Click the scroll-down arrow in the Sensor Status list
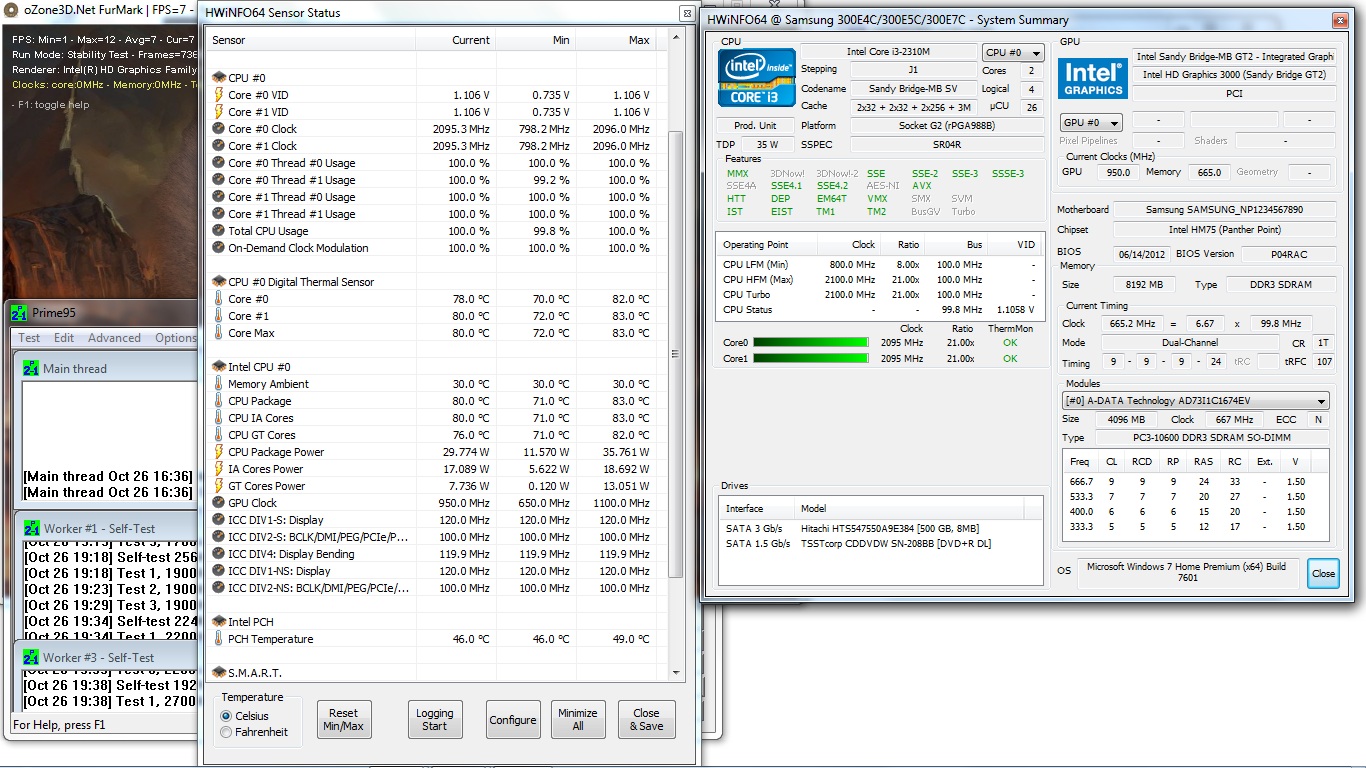Screen dimensions: 1366x768 point(675,672)
